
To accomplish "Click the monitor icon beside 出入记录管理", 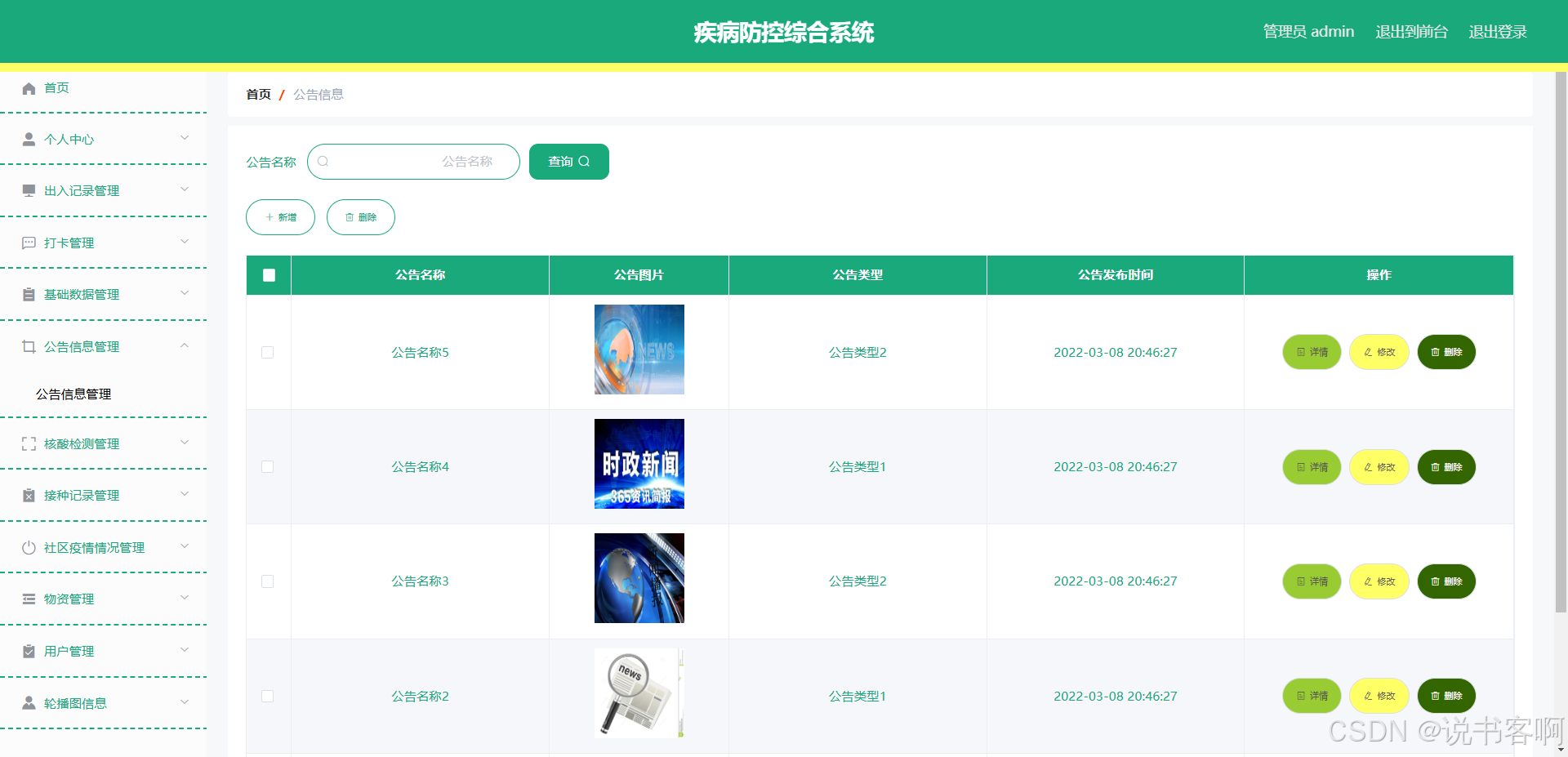I will pos(29,190).
